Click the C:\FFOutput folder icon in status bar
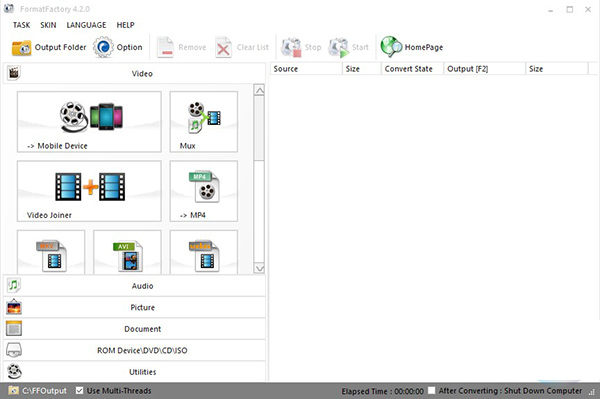600x399 pixels. pos(13,391)
